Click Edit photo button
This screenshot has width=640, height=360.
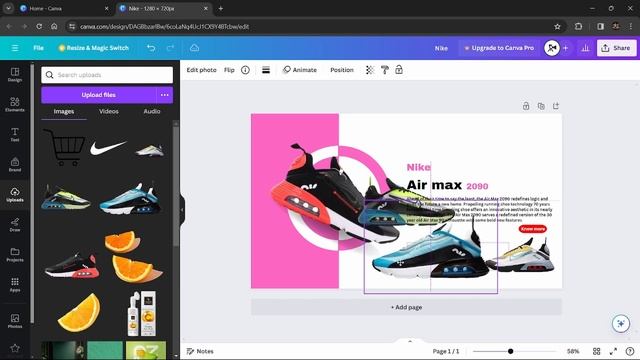point(201,70)
